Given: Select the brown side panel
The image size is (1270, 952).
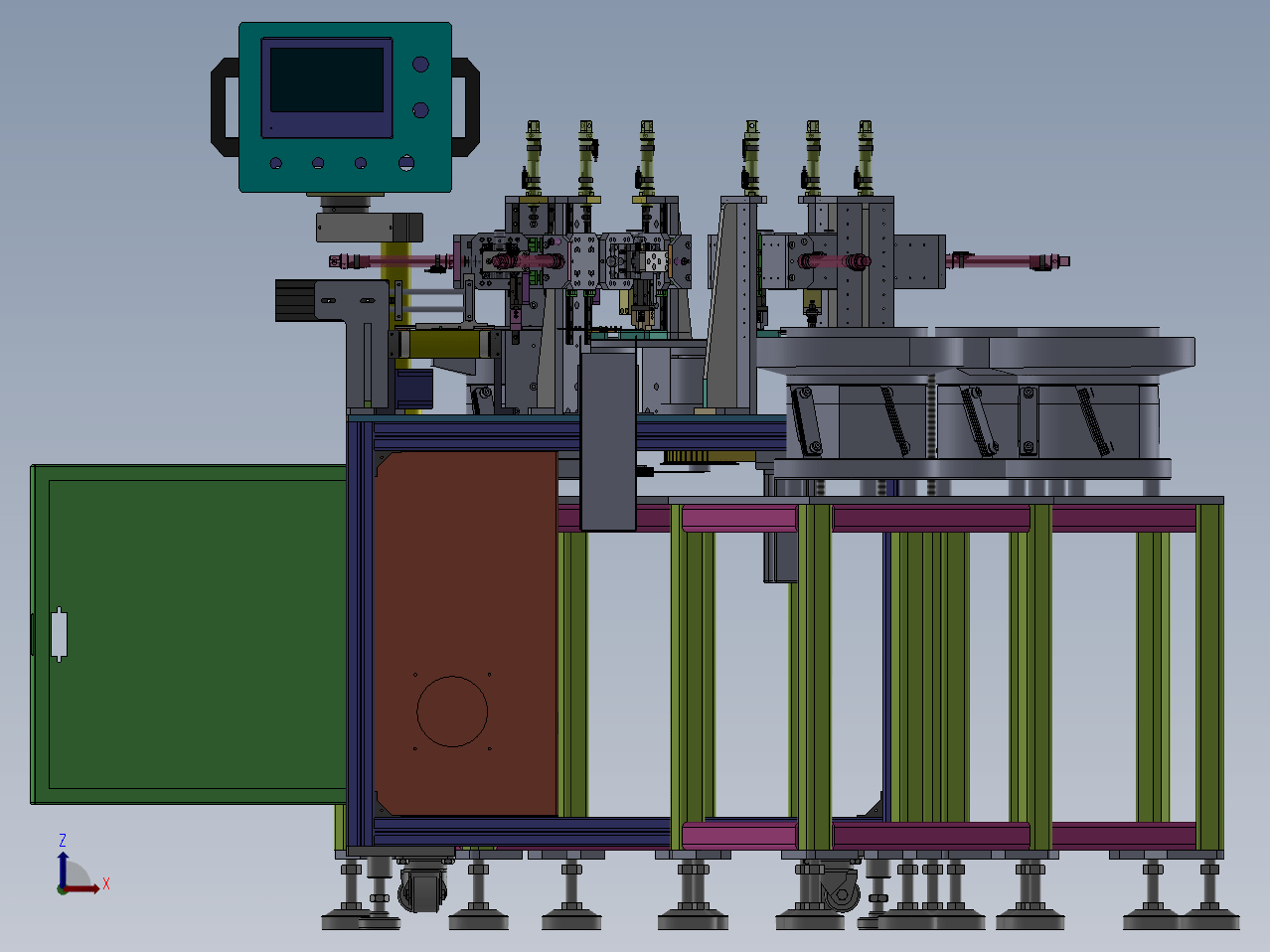Looking at the screenshot, I should pyautogui.click(x=464, y=633).
